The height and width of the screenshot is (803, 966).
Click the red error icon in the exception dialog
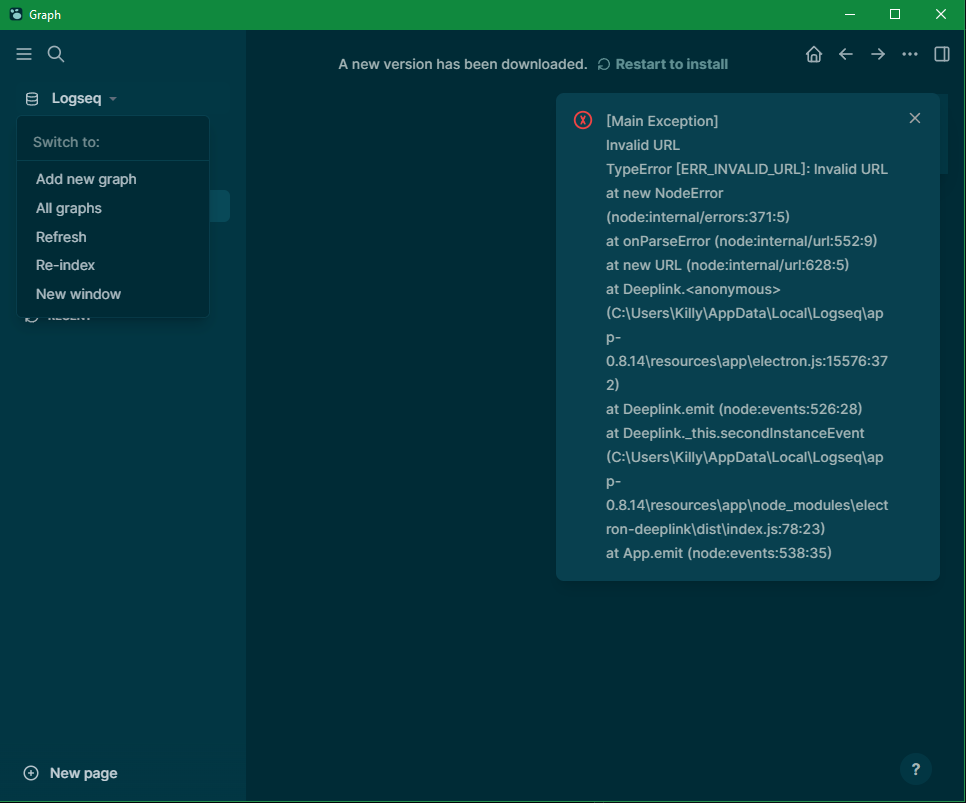583,119
